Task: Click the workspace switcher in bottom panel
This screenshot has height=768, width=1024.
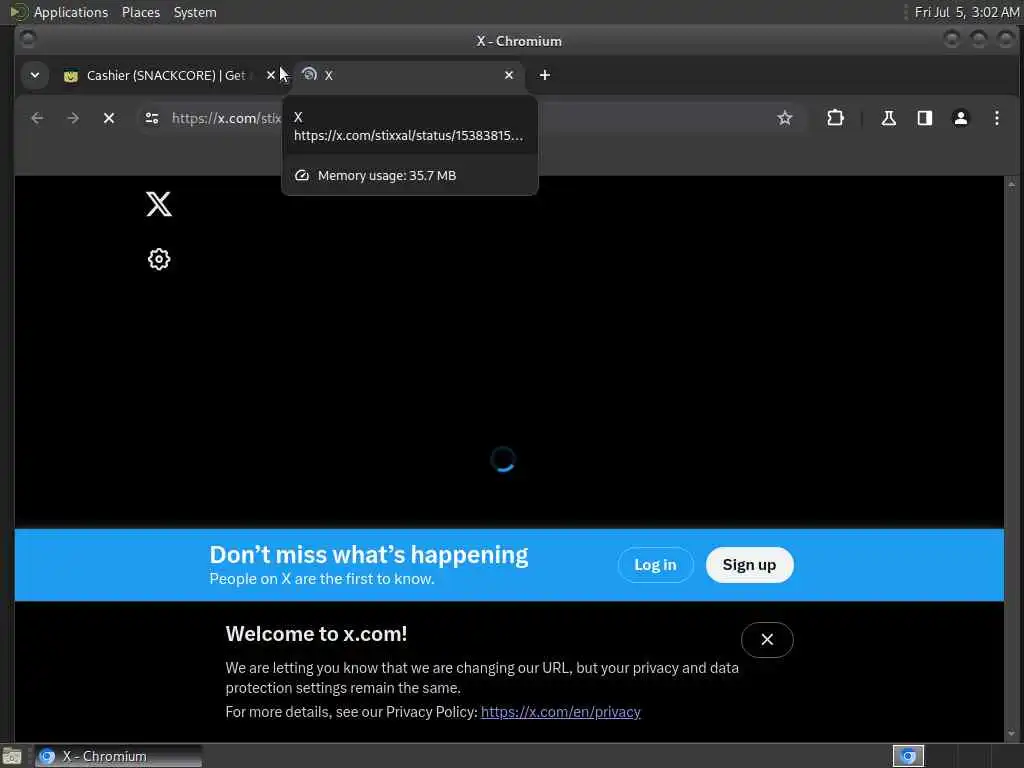Action: (908, 756)
